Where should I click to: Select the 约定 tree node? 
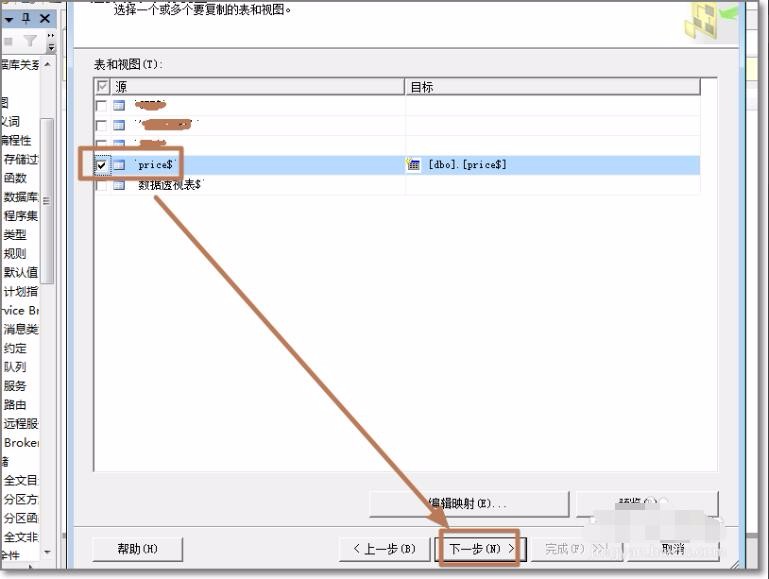(15, 348)
